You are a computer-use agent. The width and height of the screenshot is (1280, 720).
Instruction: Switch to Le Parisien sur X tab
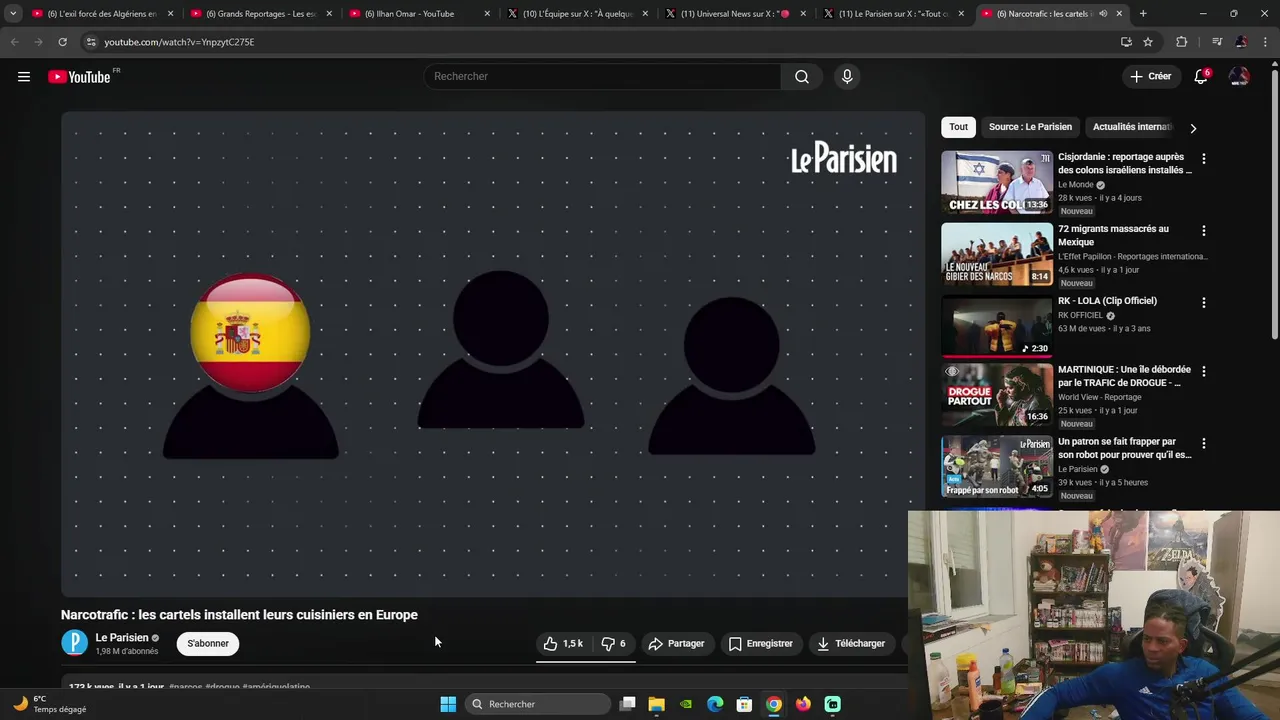click(893, 14)
